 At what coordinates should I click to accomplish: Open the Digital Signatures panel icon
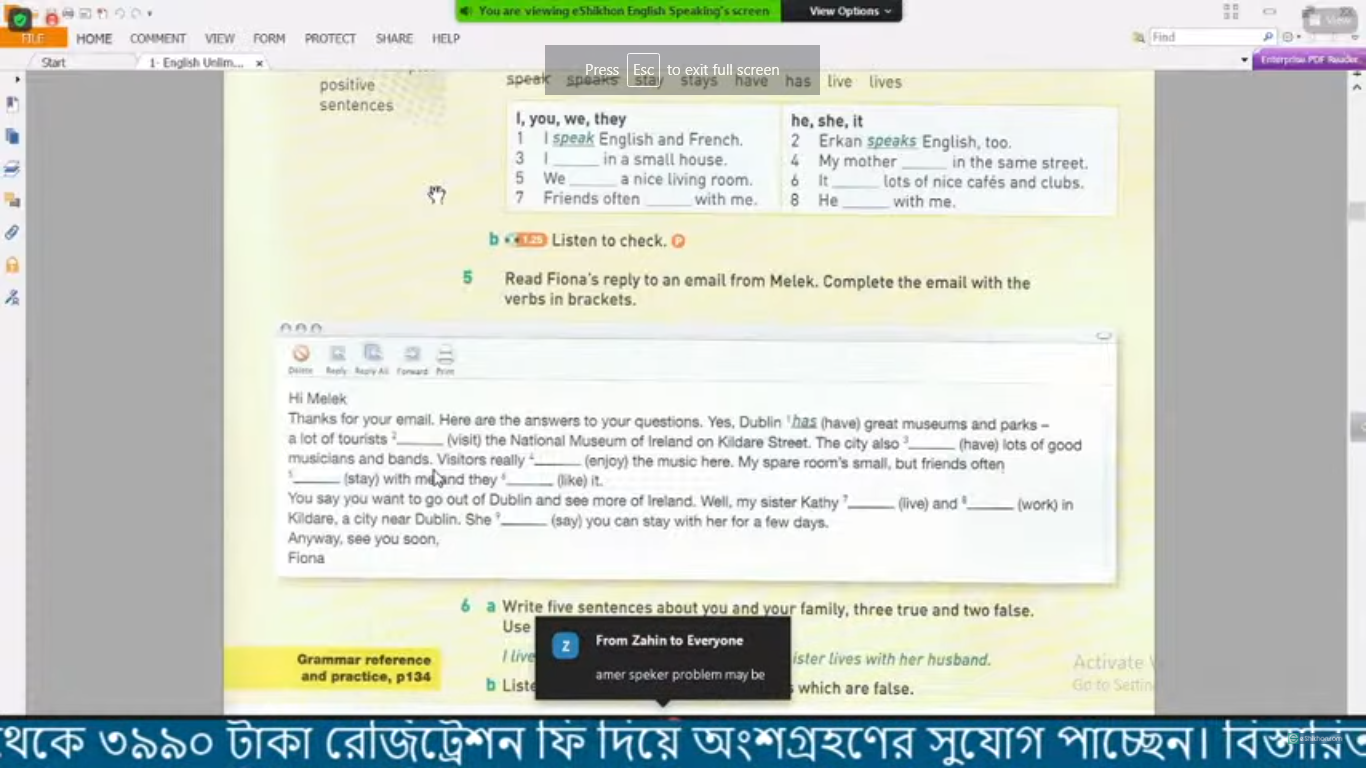12,297
